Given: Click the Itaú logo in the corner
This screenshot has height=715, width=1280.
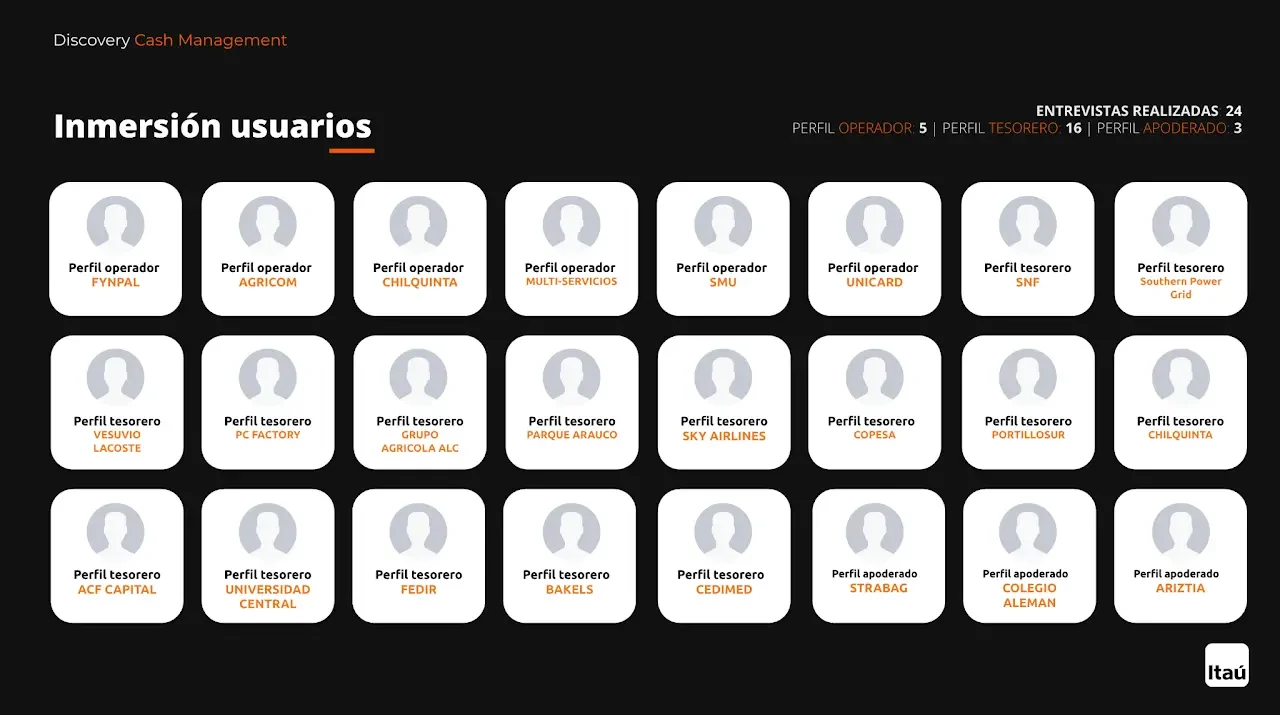Looking at the screenshot, I should tap(1226, 665).
